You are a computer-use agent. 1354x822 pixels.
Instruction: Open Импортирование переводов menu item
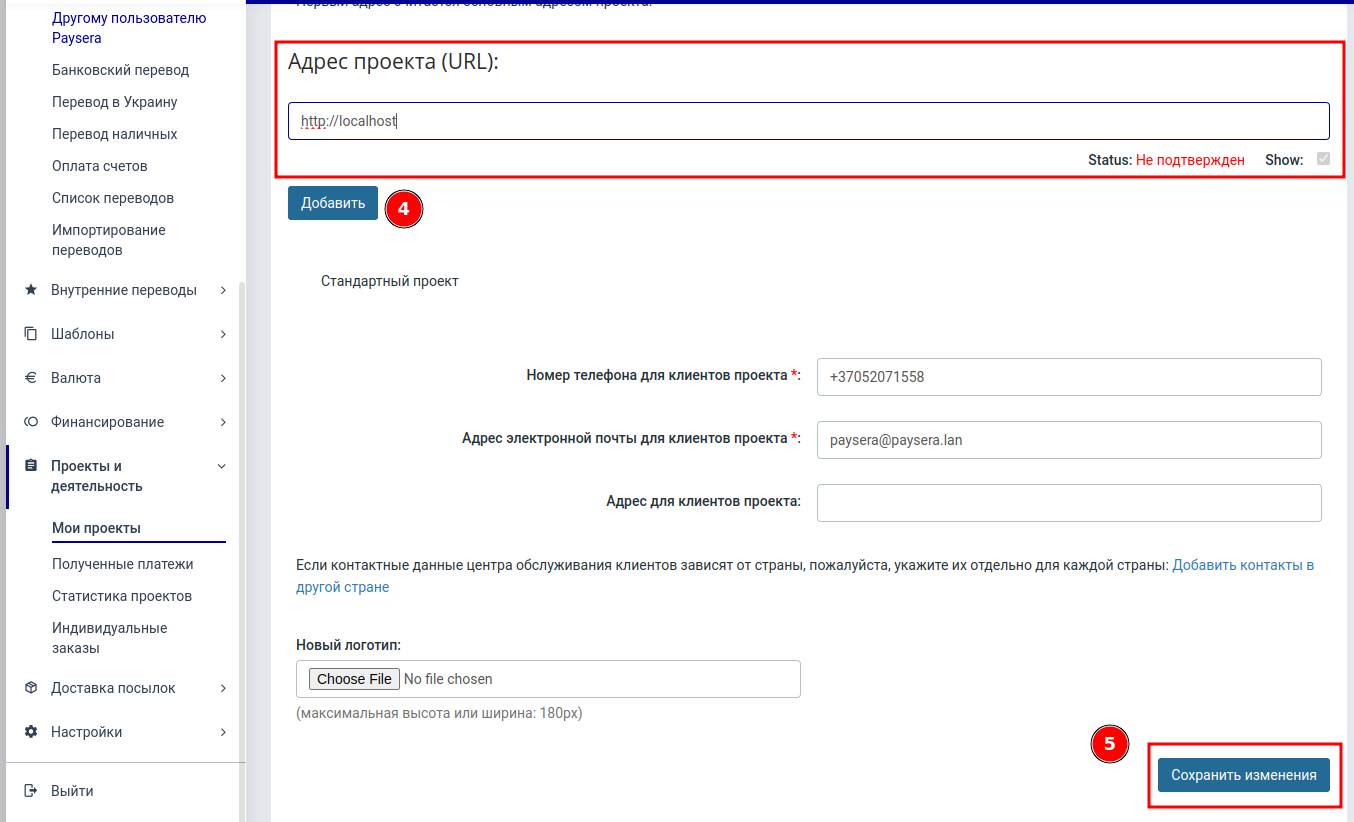(x=109, y=240)
